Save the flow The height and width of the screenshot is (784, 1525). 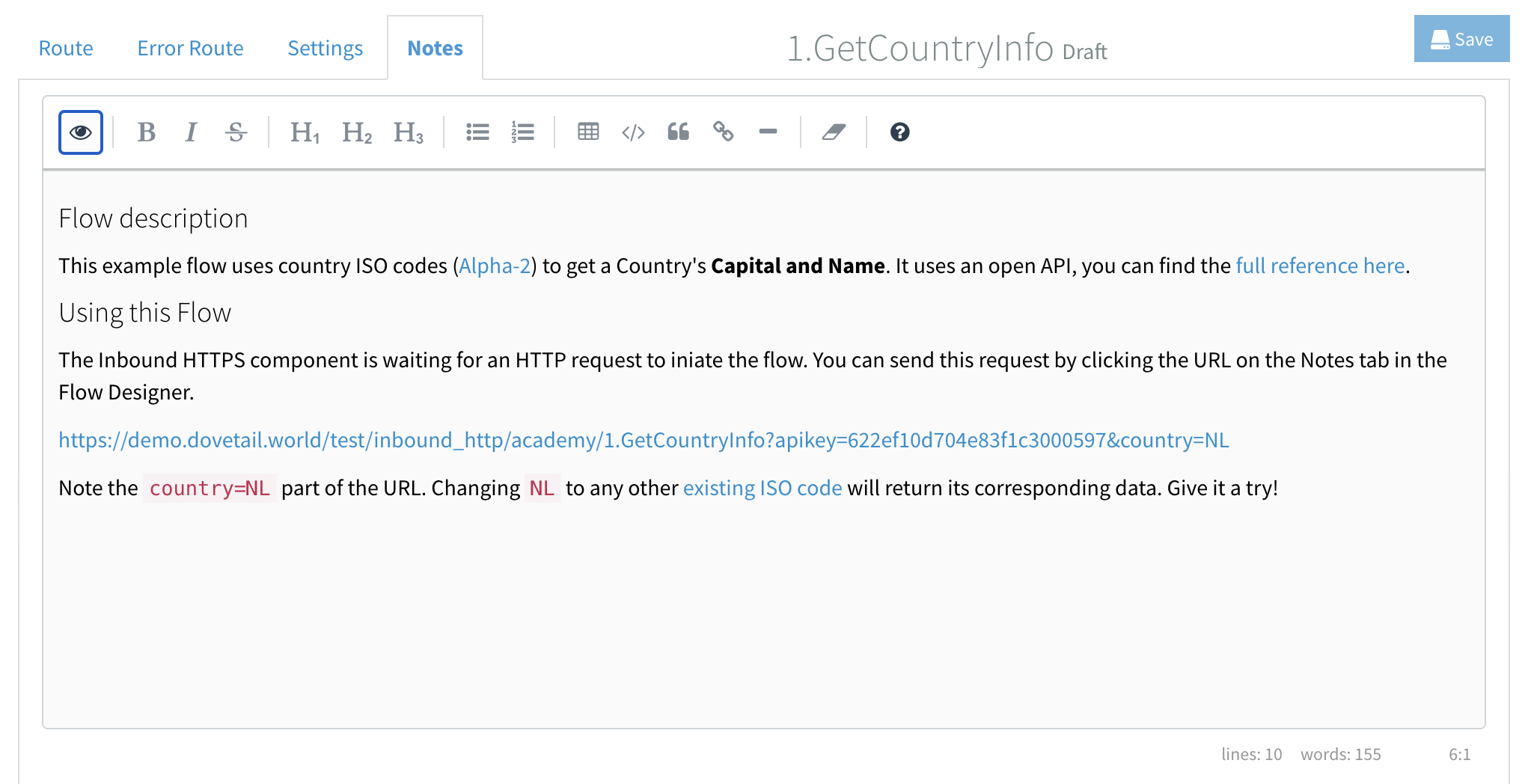click(x=1461, y=39)
